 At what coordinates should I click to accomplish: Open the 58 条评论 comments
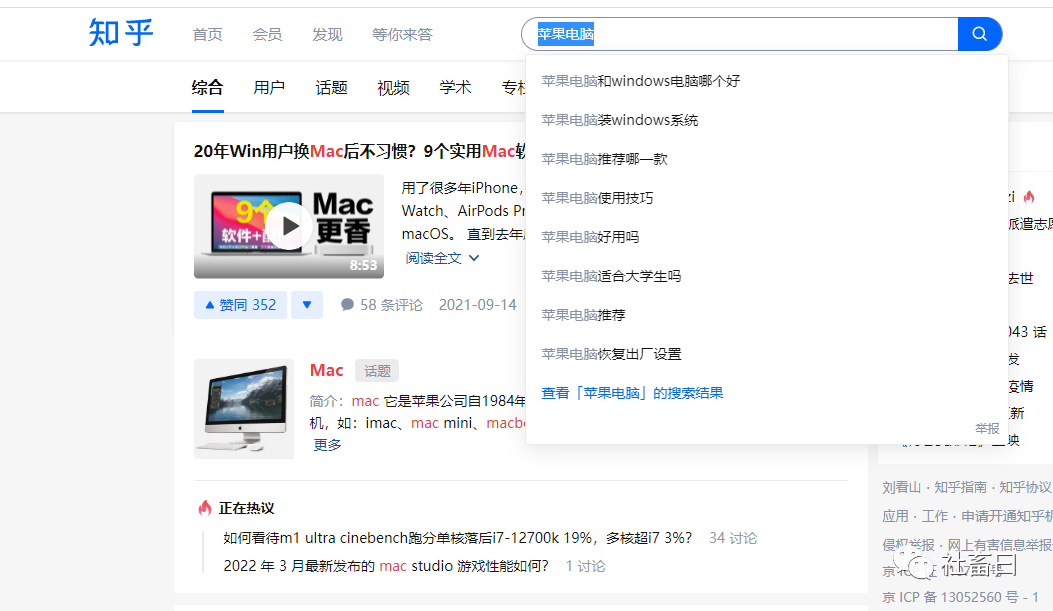coord(382,305)
